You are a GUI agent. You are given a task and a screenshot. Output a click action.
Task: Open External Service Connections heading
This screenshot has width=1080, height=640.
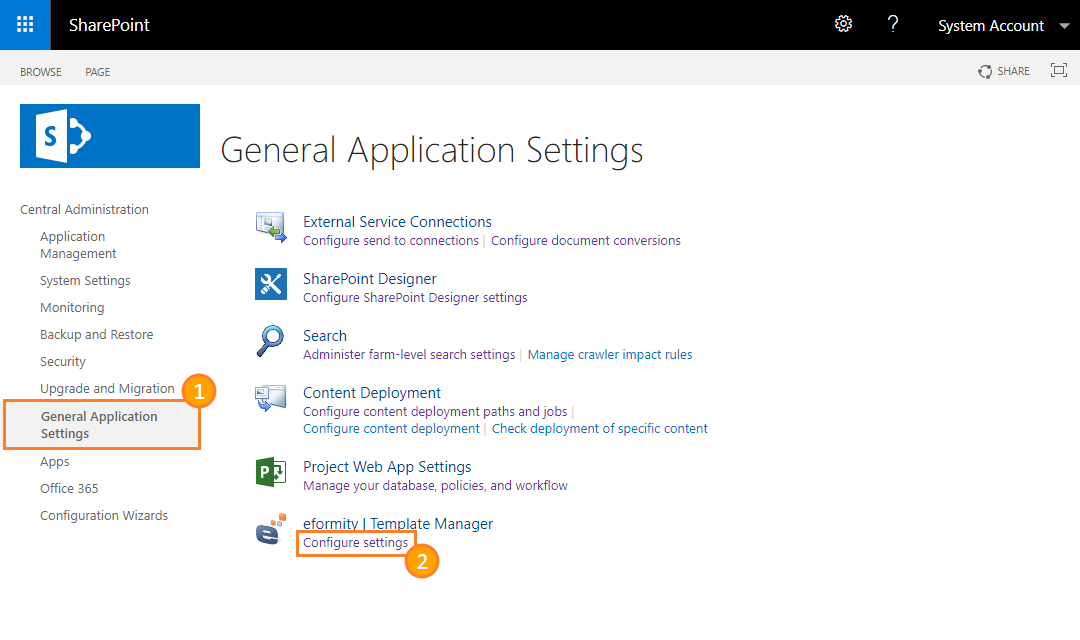point(397,222)
